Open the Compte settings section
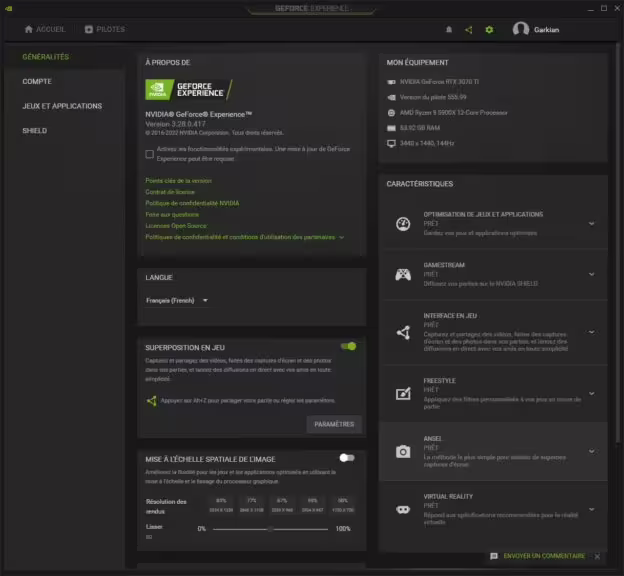 click(37, 81)
